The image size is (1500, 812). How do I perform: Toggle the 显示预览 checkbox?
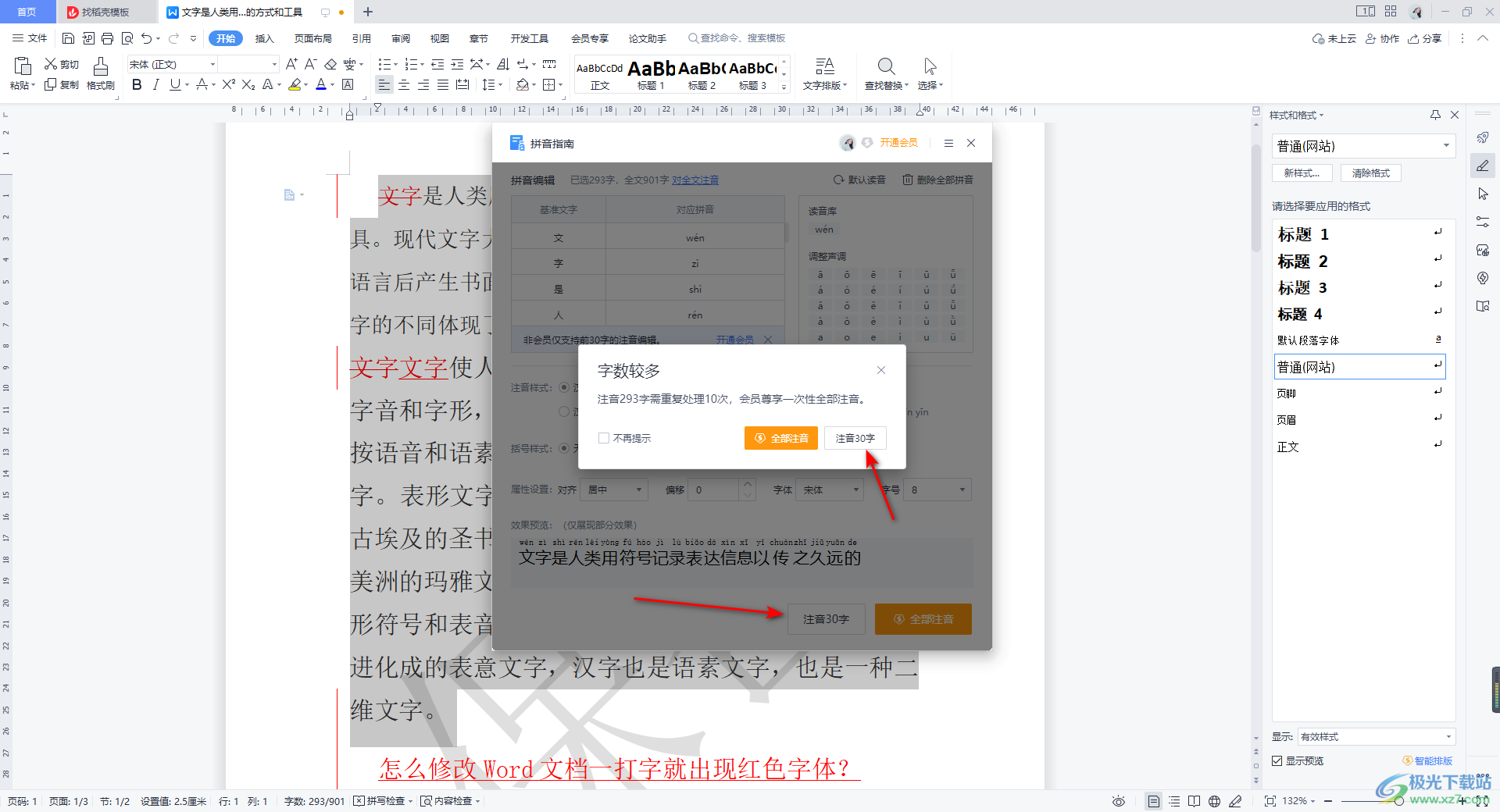[1277, 760]
